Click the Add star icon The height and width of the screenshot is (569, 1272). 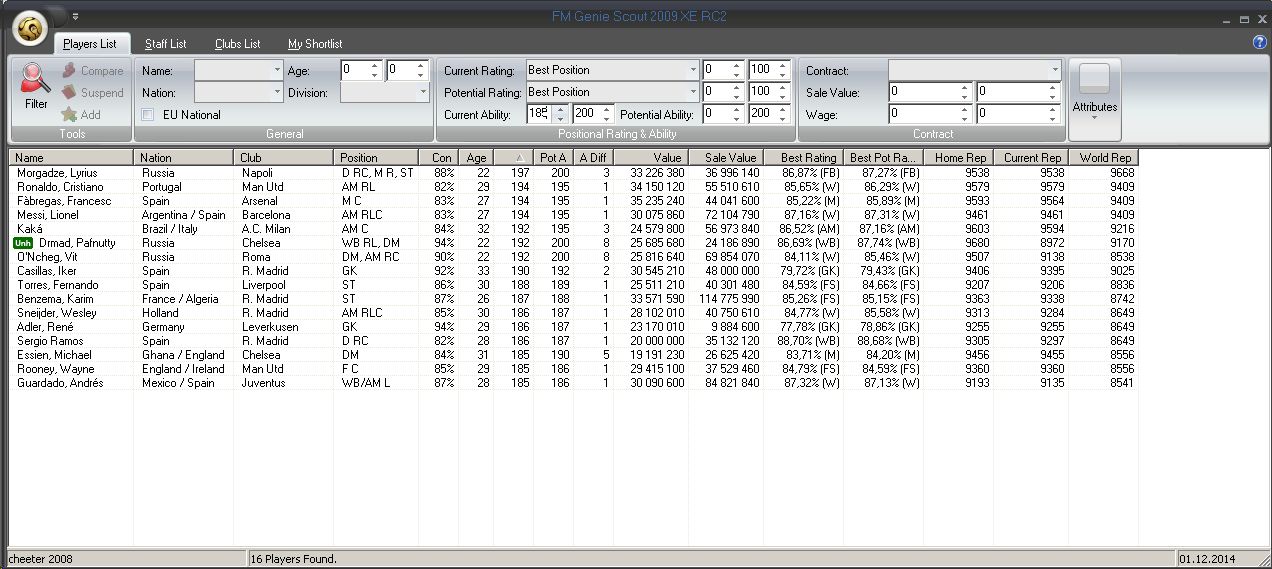[69, 115]
